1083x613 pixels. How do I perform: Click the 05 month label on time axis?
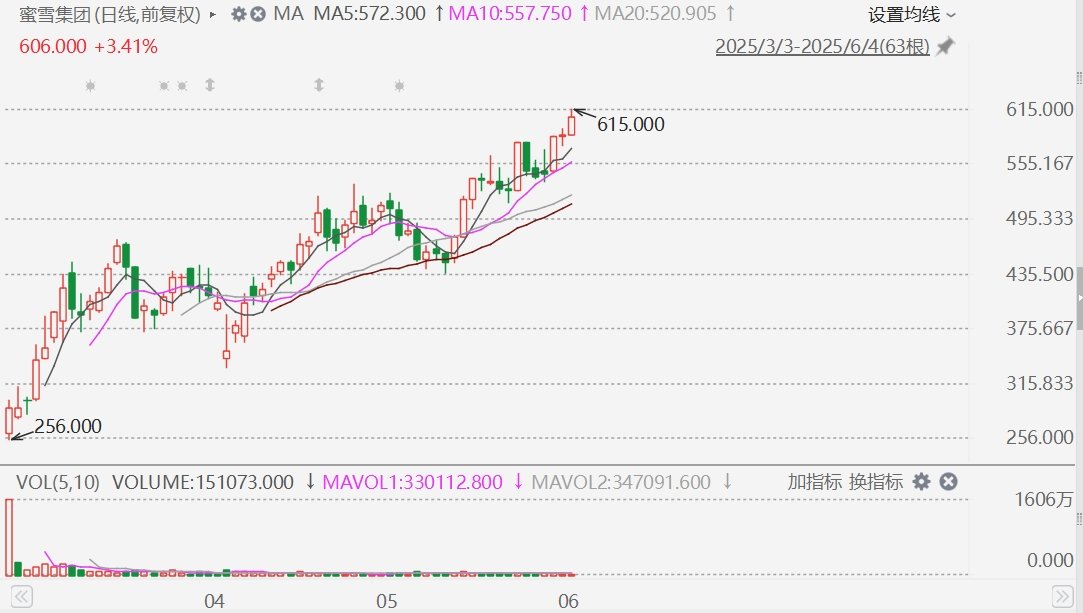click(x=387, y=601)
